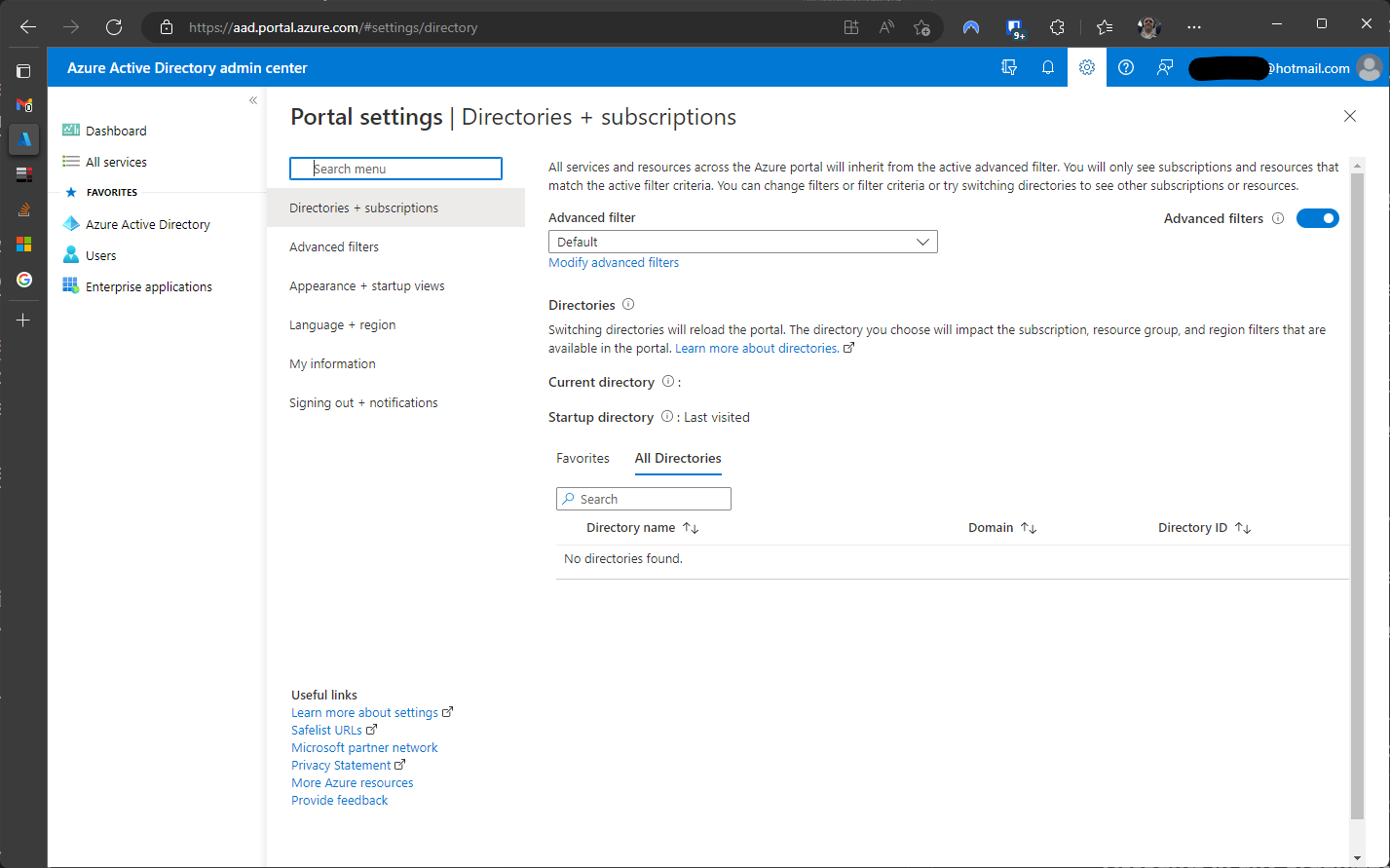The height and width of the screenshot is (868, 1390).
Task: Click Modify advanced filters link
Action: coord(614,262)
